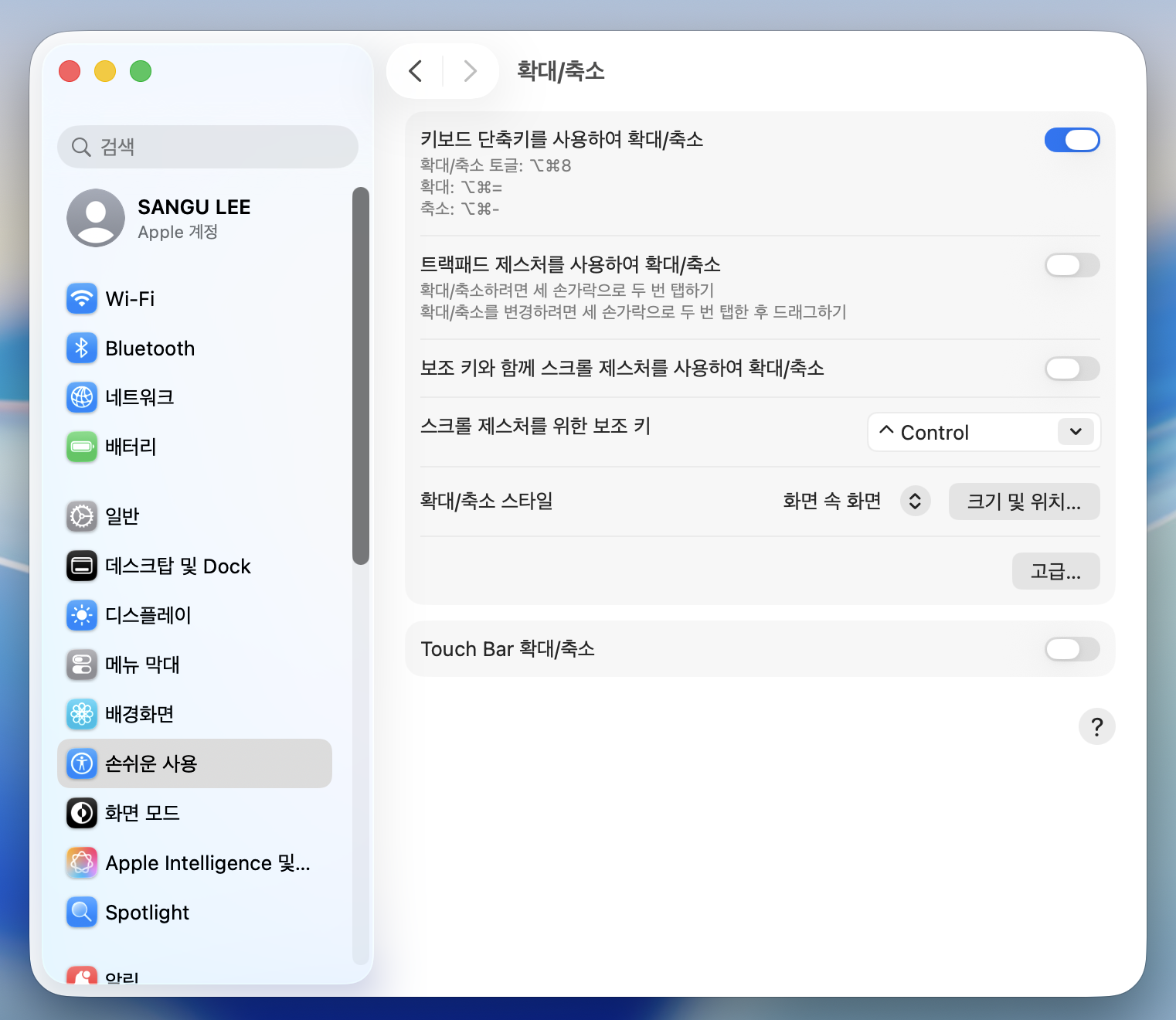Disable 키보드 단축키를 사용하여 확대/축소
Image resolution: width=1176 pixels, height=1020 pixels.
[1072, 140]
